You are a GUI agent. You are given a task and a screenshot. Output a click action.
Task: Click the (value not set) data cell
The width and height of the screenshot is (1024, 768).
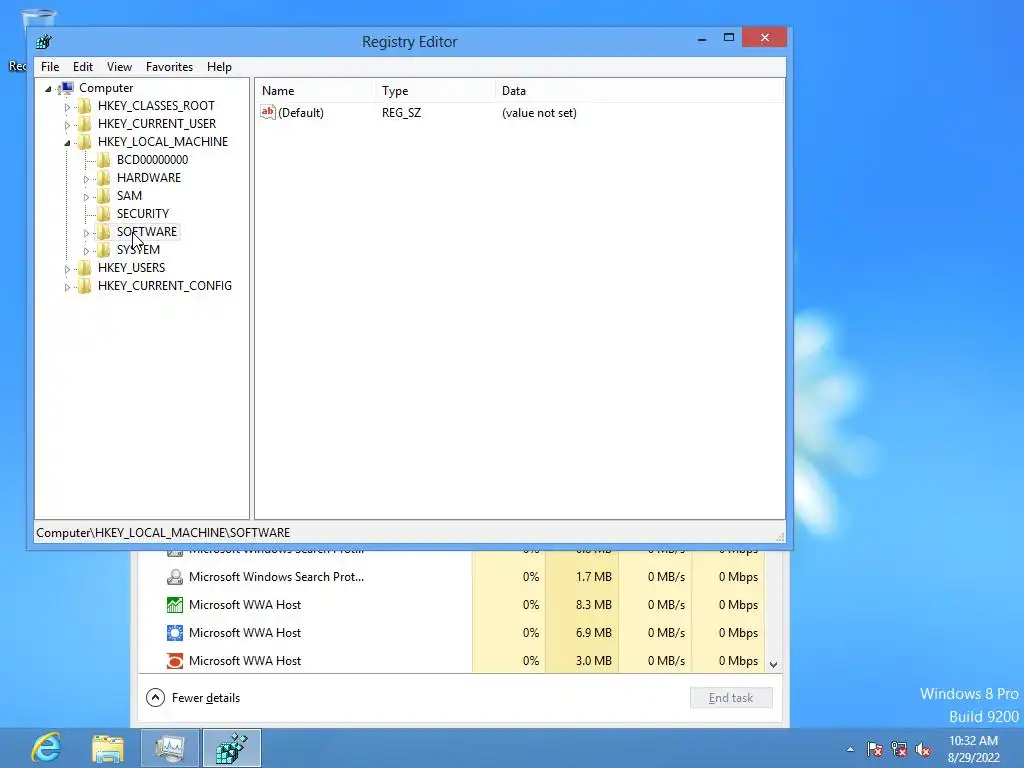click(539, 113)
